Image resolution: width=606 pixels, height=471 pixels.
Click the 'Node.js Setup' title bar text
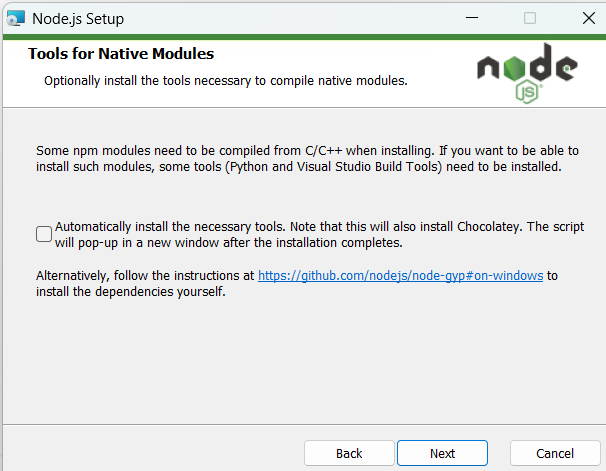pyautogui.click(x=78, y=18)
